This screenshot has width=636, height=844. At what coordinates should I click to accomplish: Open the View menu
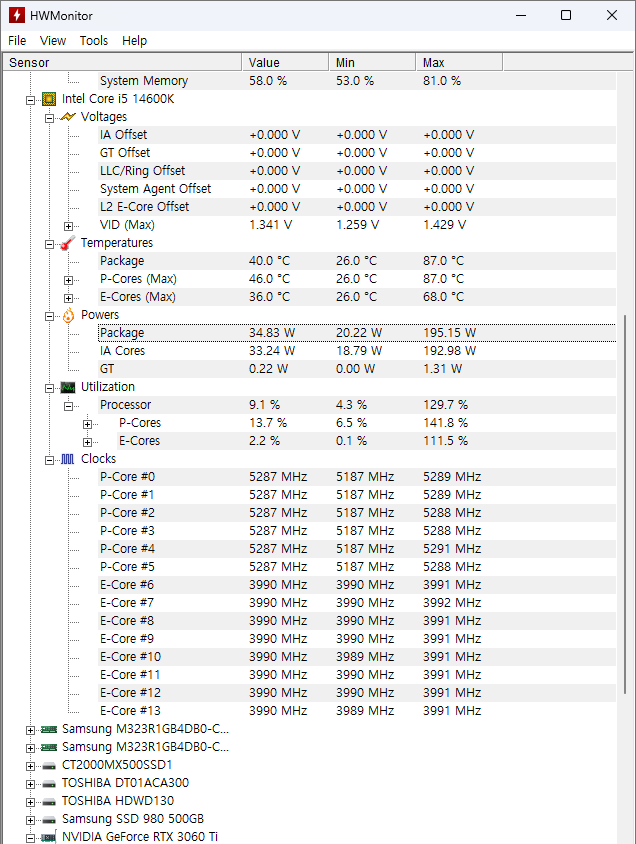click(x=53, y=40)
